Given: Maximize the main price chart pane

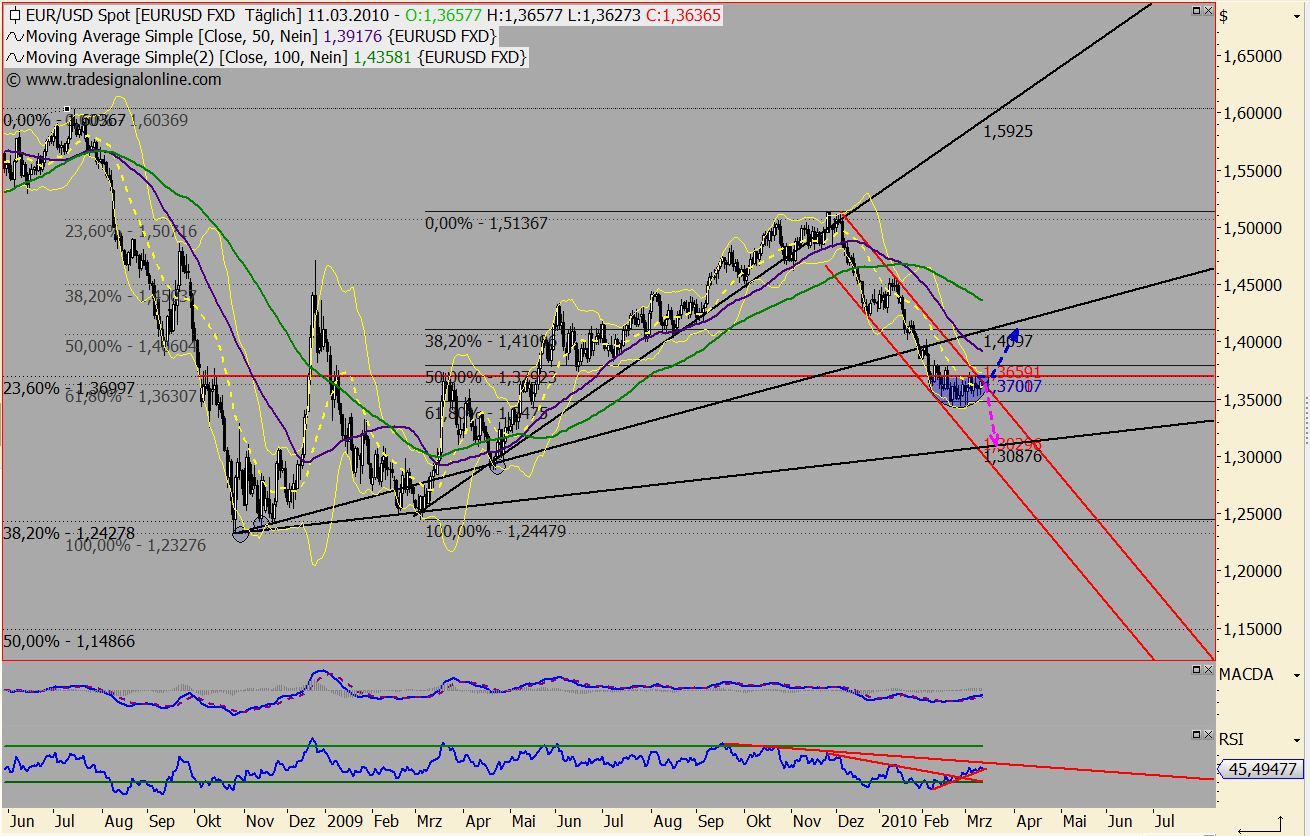Looking at the screenshot, I should (x=1194, y=12).
